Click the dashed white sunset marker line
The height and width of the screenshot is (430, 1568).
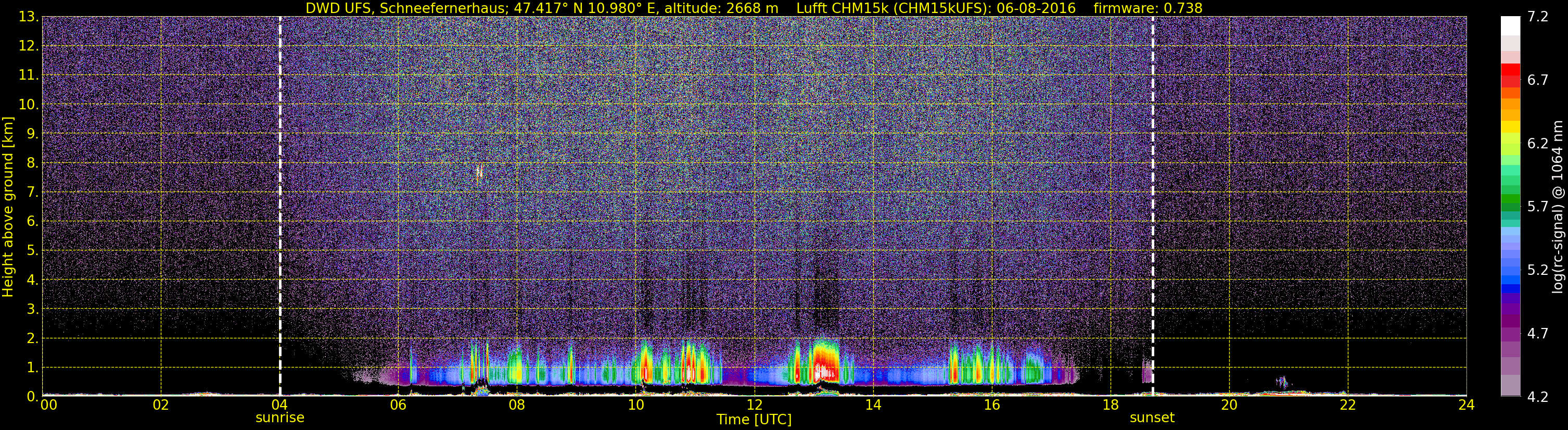point(1152,206)
